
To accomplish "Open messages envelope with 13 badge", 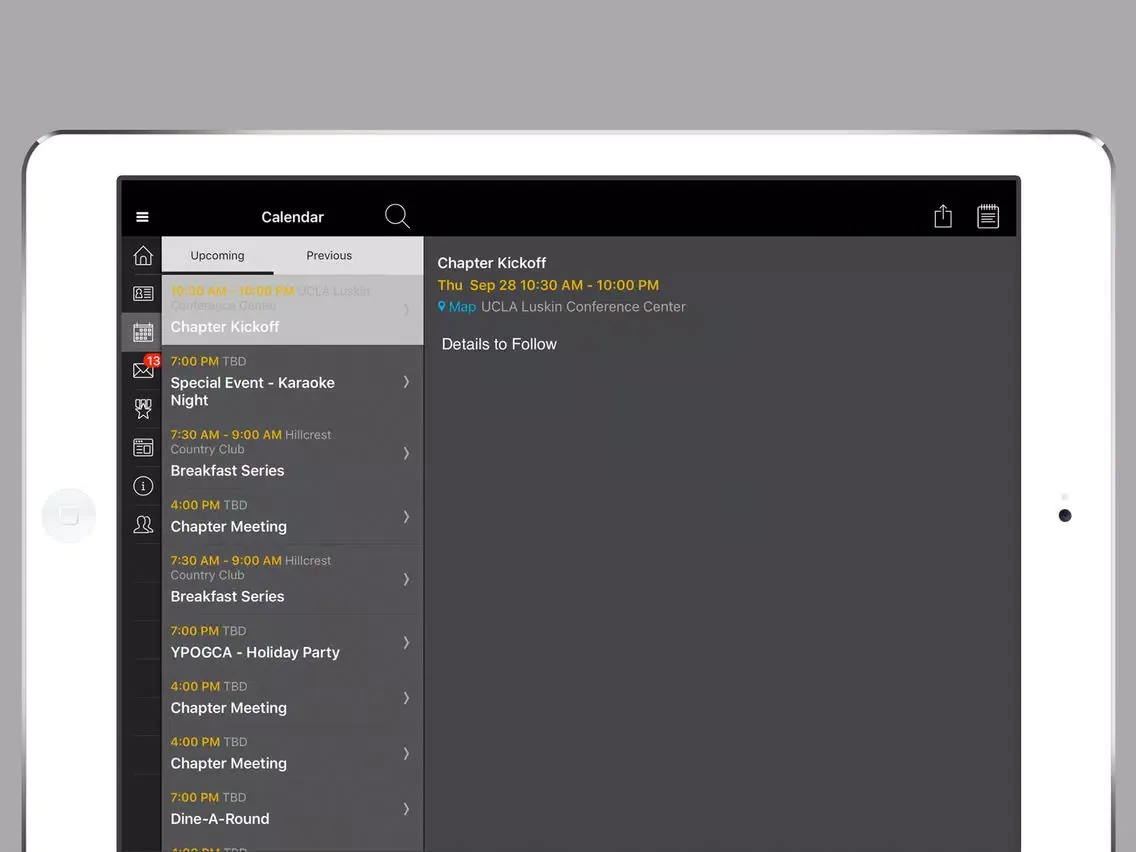I will (x=143, y=369).
